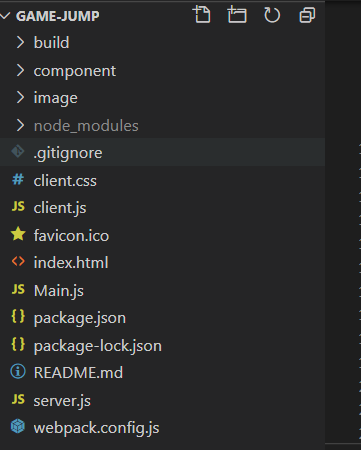361x450 pixels.
Task: Expand the component folder chevron
Action: pyautogui.click(x=20, y=70)
